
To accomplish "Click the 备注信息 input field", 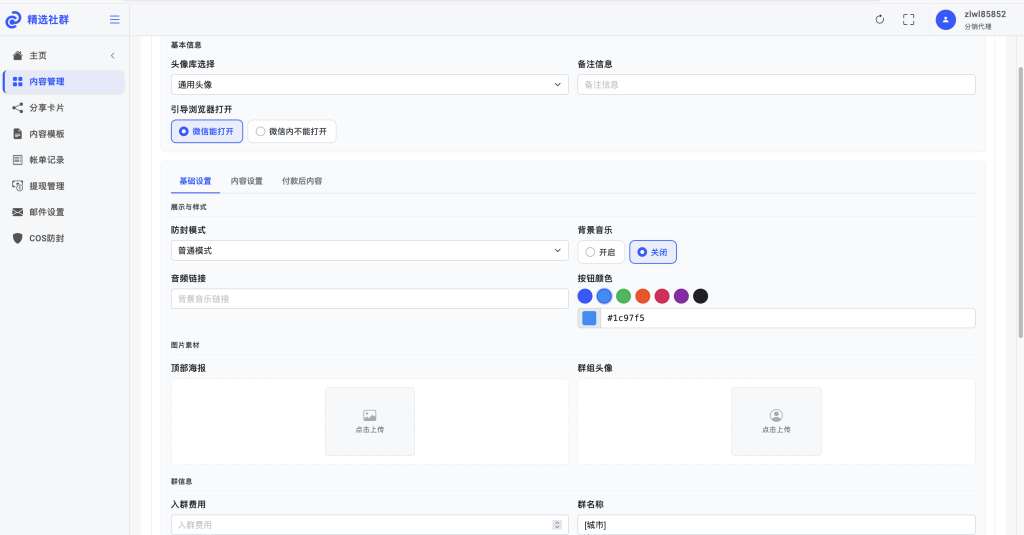I will pos(776,84).
